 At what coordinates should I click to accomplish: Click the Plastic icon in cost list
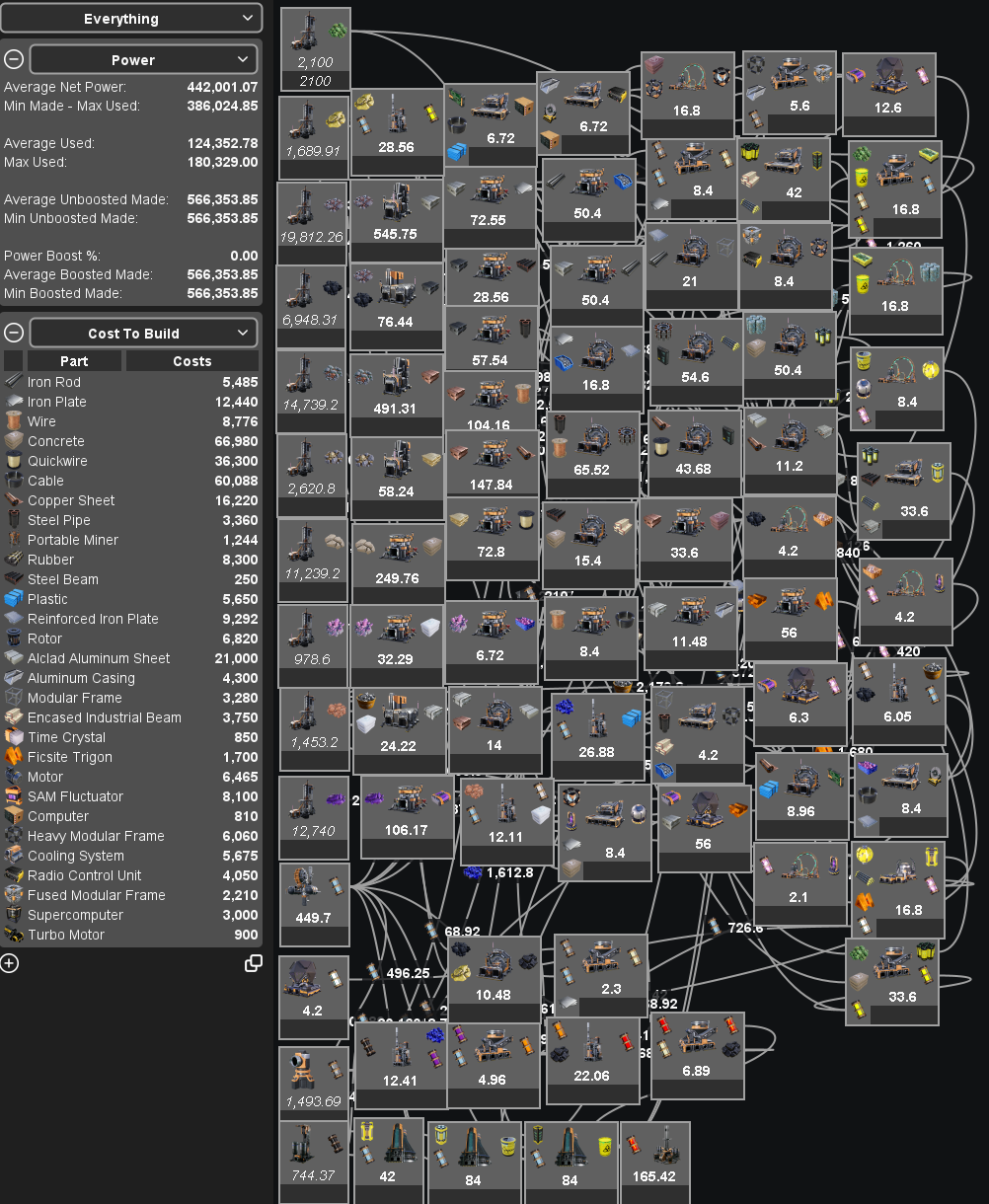(x=14, y=599)
